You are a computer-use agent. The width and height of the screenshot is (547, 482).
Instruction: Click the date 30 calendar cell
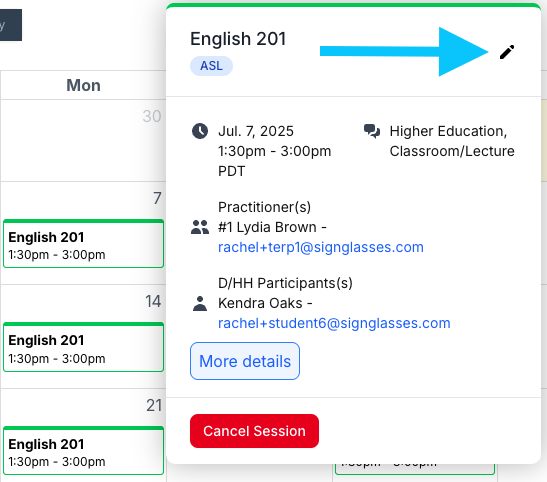pos(83,140)
